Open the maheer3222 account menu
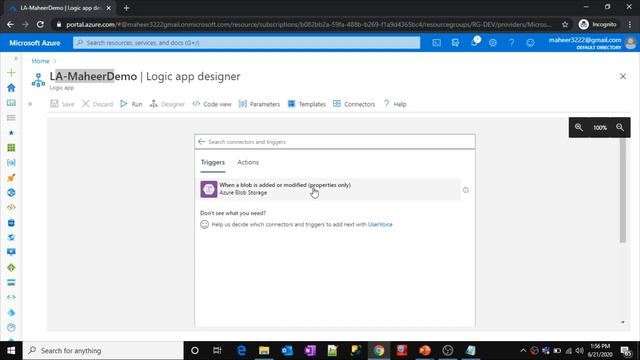640x360 pixels. tap(592, 43)
